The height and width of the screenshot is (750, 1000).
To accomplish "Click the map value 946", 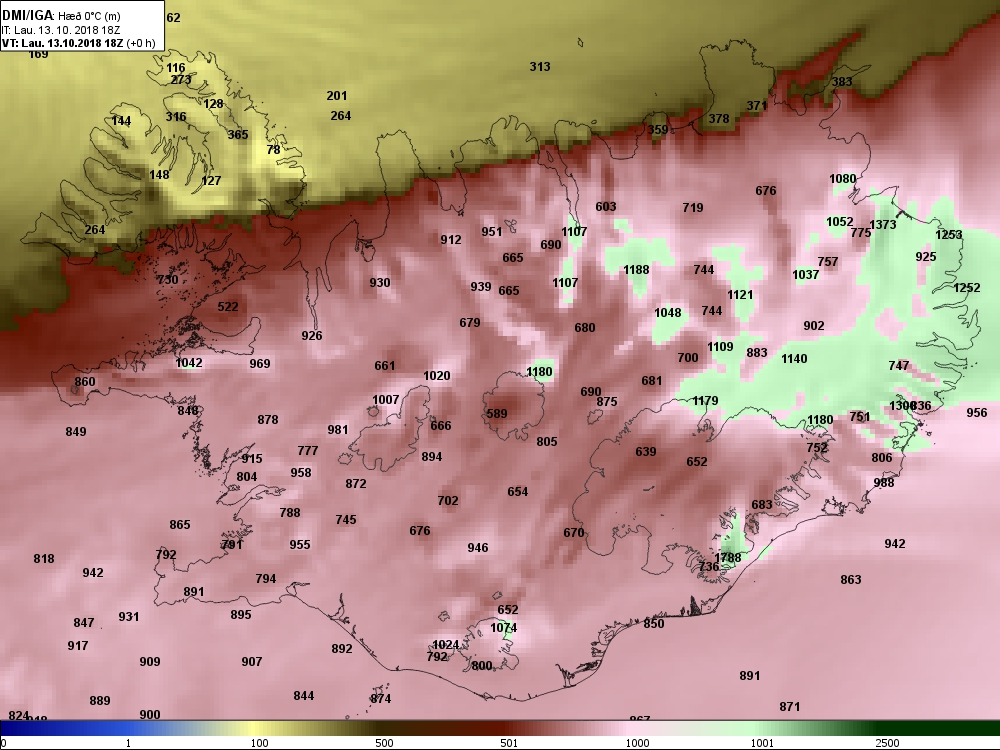I will click(x=478, y=547).
